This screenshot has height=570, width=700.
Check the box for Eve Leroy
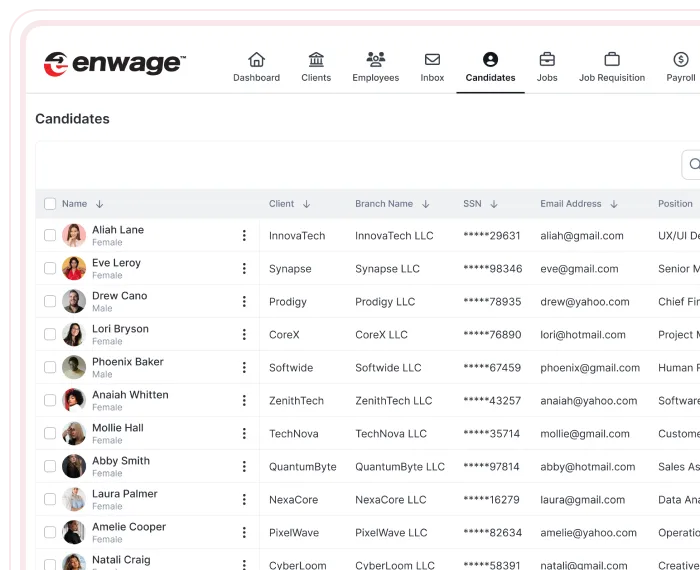pos(50,269)
